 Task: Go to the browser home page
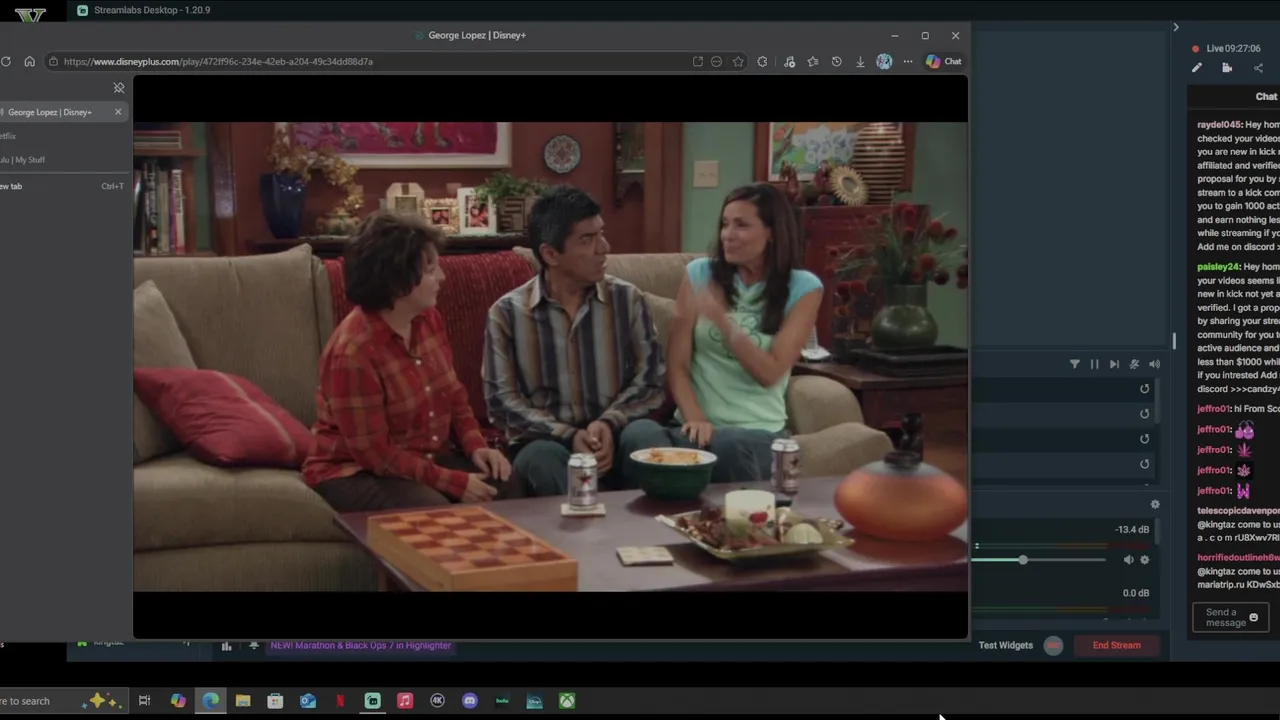pos(29,61)
